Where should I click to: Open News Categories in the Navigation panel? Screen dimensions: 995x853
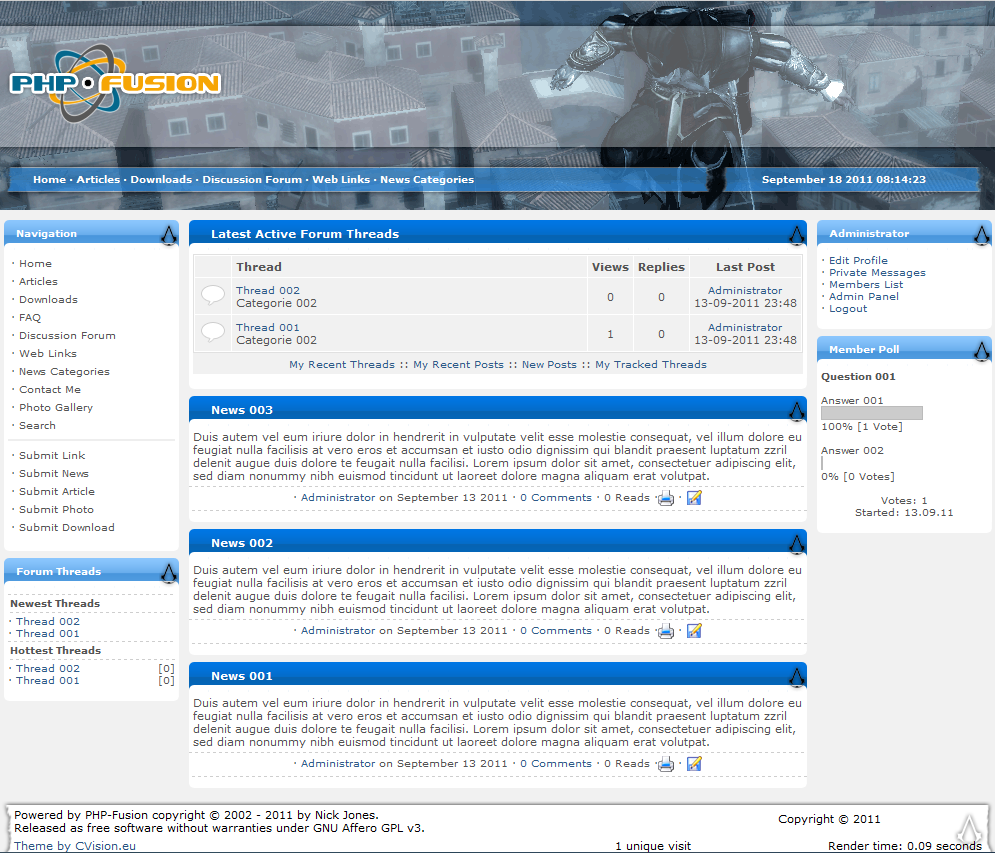pyautogui.click(x=64, y=371)
